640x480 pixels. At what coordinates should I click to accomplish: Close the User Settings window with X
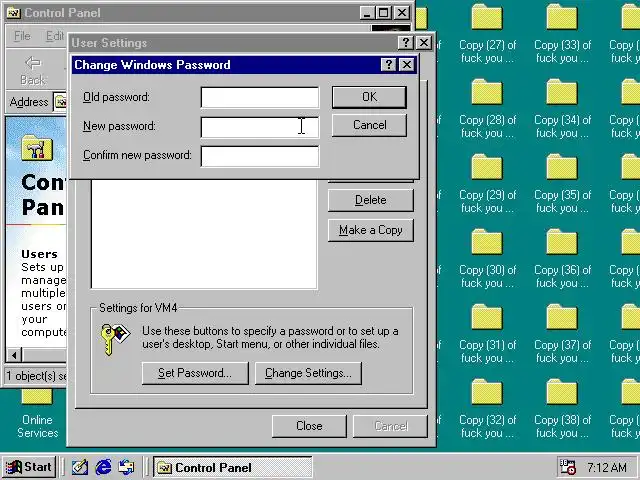(424, 42)
